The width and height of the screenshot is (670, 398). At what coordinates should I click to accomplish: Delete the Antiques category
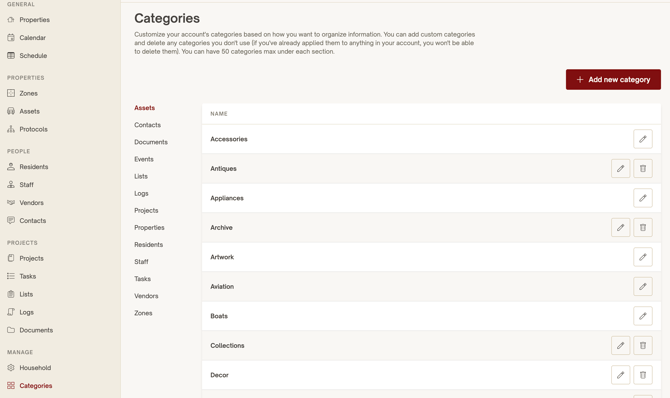(x=643, y=168)
